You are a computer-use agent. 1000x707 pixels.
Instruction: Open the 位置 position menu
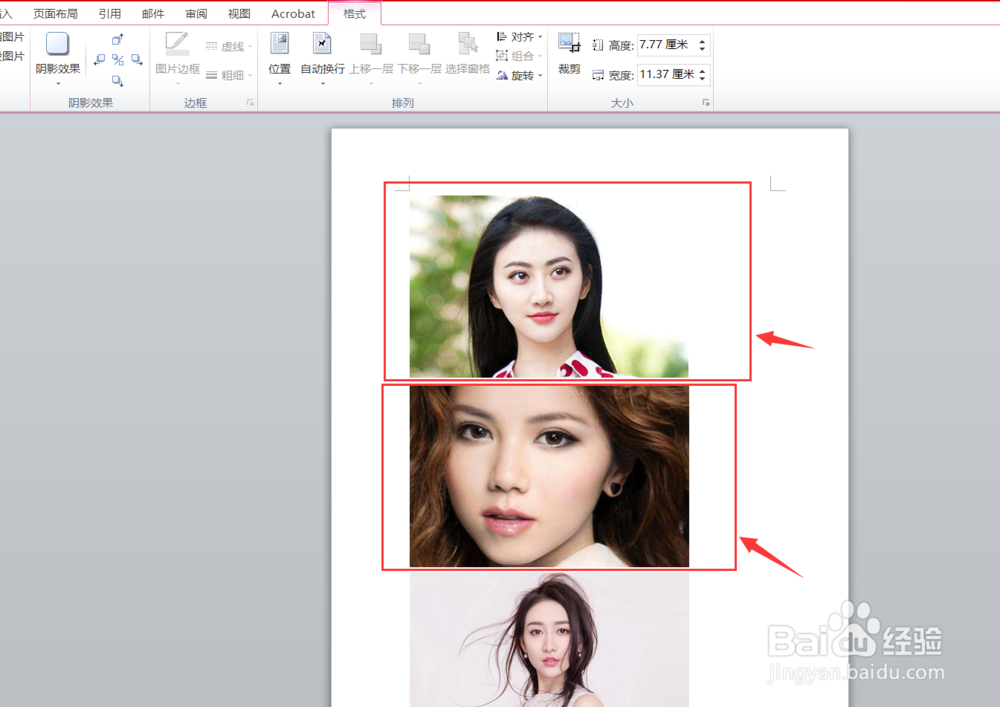(279, 57)
